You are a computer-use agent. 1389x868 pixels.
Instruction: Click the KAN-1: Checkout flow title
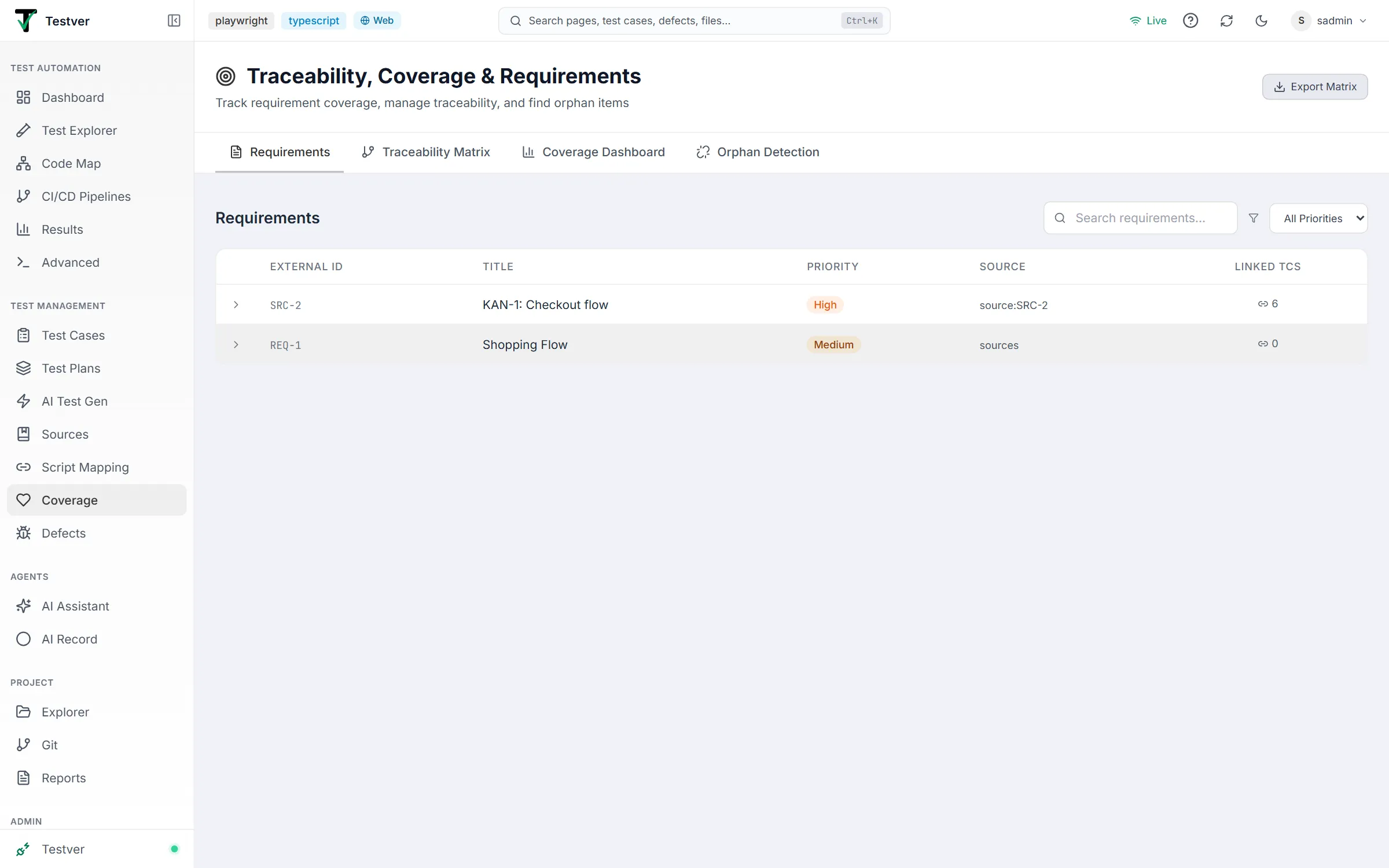(545, 304)
